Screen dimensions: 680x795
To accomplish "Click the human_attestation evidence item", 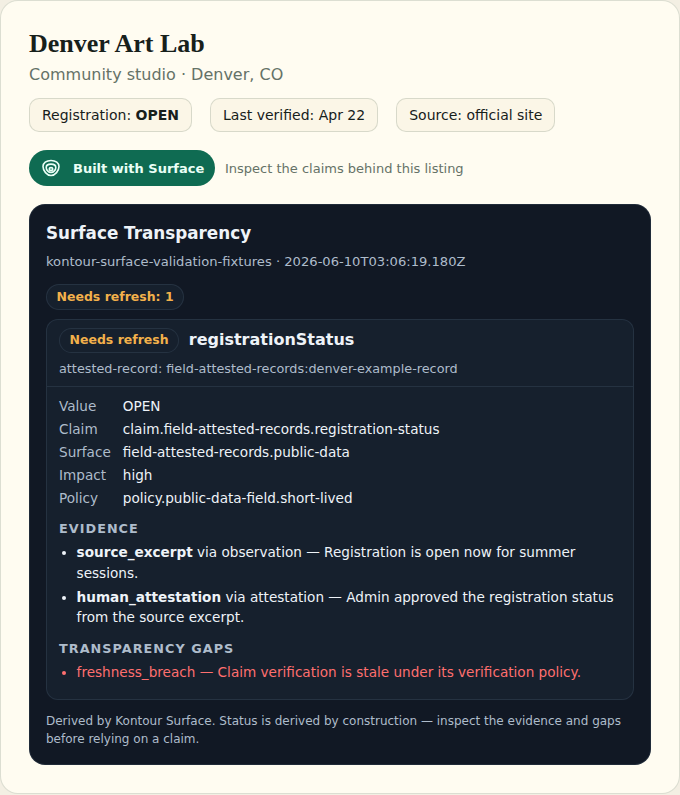I will point(345,607).
